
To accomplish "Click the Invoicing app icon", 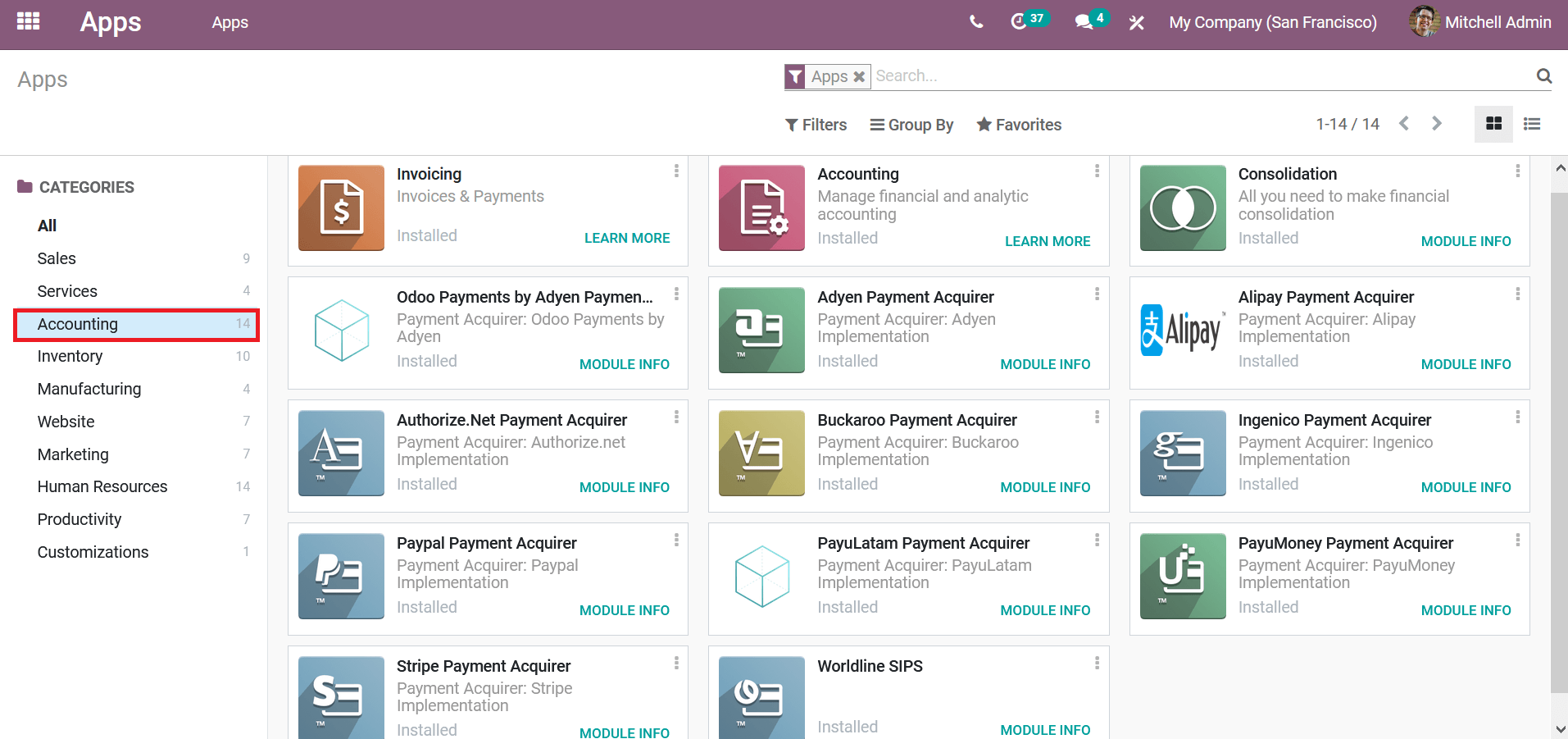I will pos(341,208).
